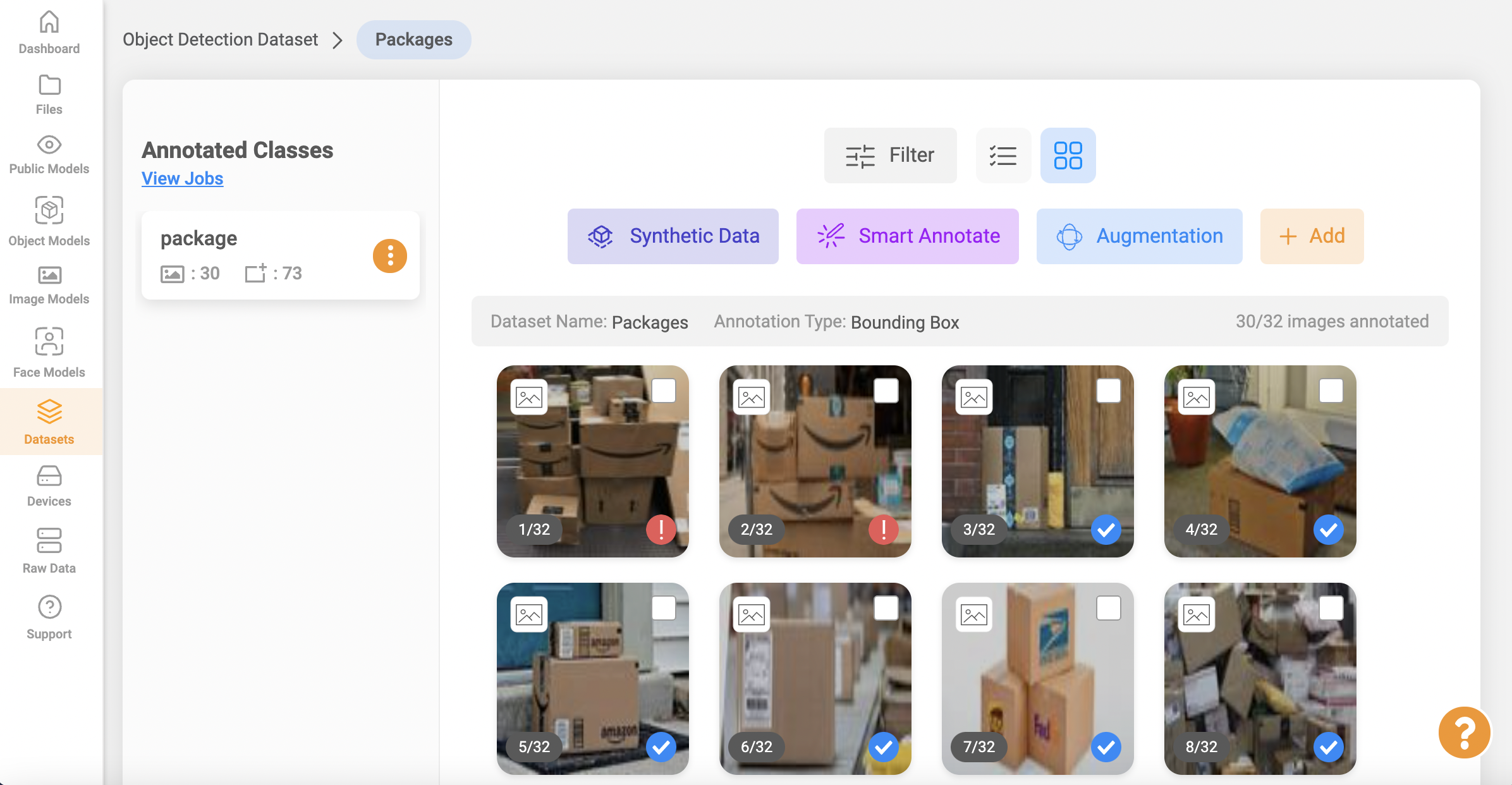Open the Filter options

click(x=890, y=155)
